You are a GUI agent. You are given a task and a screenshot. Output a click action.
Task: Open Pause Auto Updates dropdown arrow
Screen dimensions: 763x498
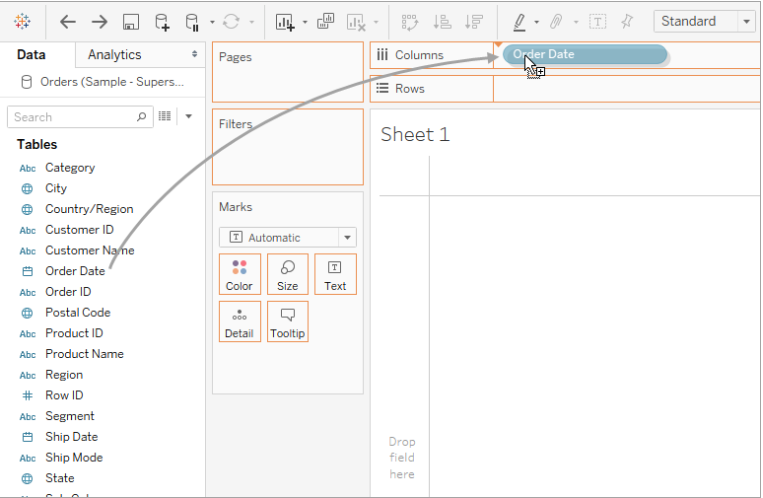[x=212, y=22]
